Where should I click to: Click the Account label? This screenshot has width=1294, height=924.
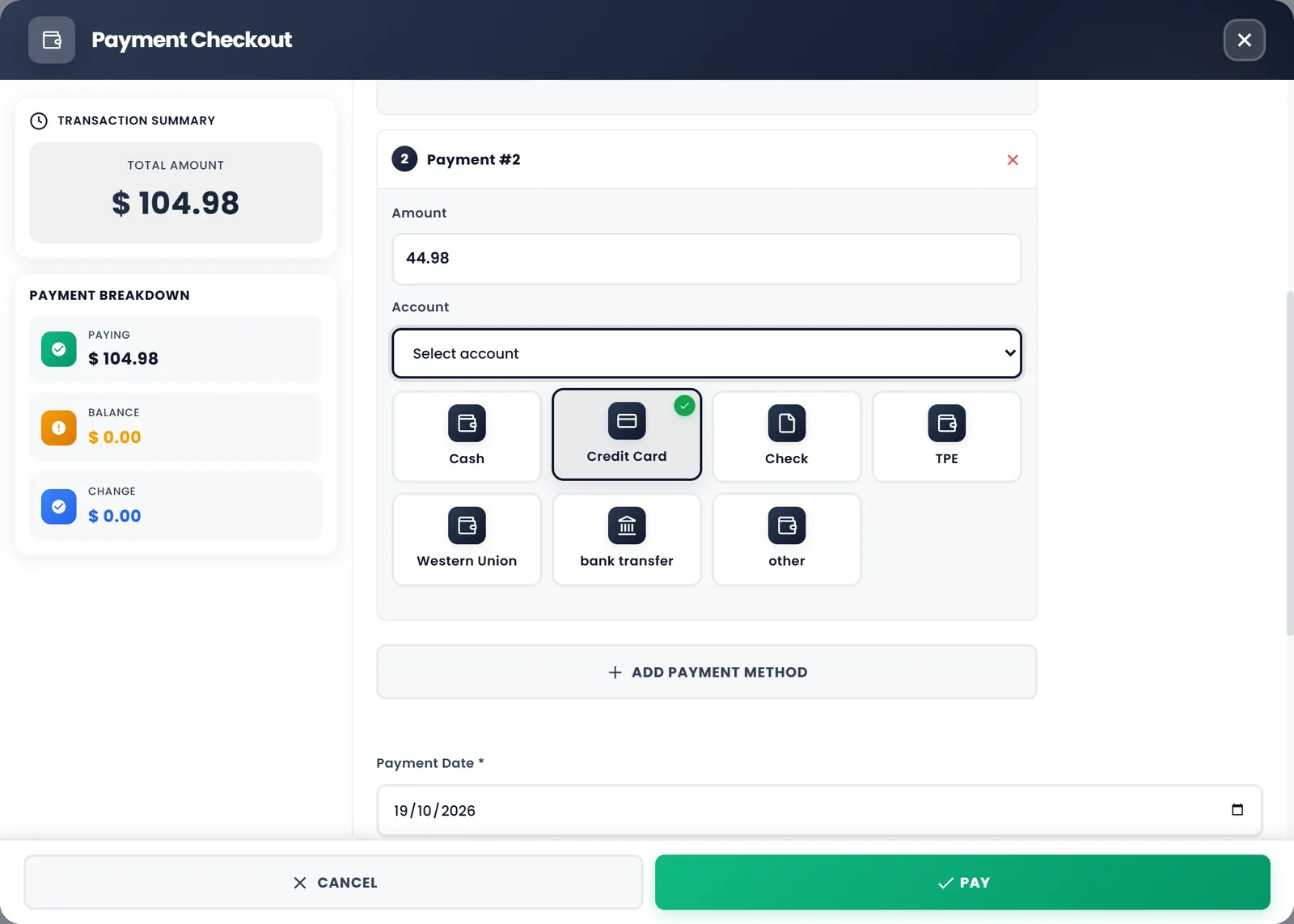tap(421, 307)
